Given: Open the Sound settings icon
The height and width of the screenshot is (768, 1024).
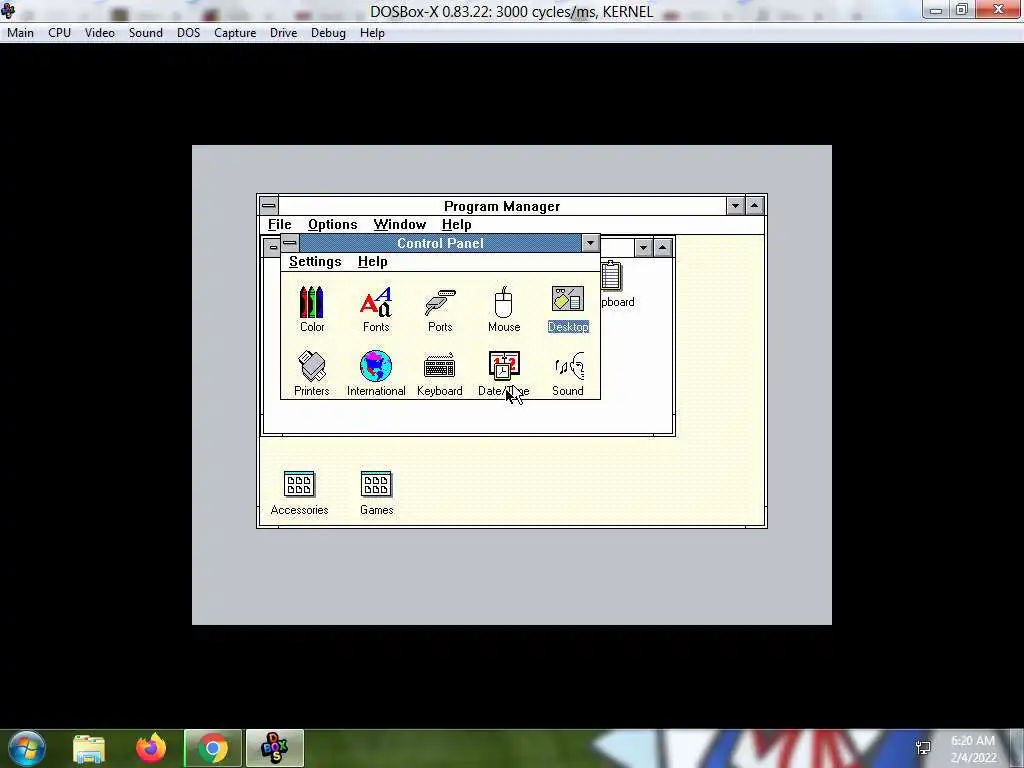Looking at the screenshot, I should pos(568,374).
